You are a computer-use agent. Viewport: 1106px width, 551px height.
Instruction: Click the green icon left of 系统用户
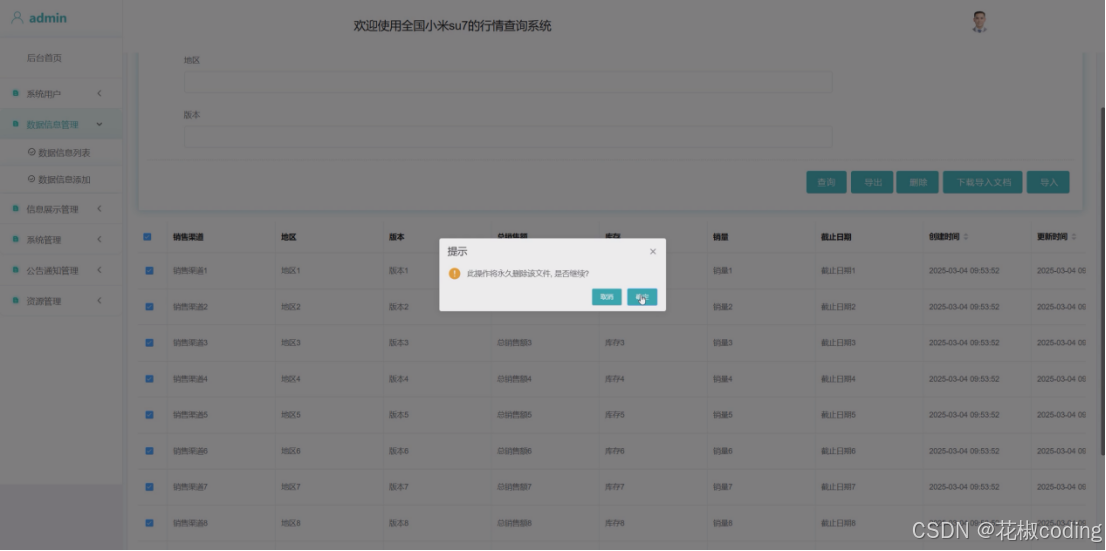(16, 93)
